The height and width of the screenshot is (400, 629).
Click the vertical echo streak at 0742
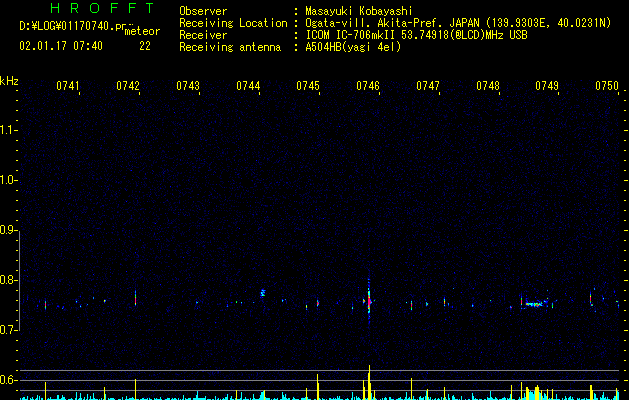[136, 298]
